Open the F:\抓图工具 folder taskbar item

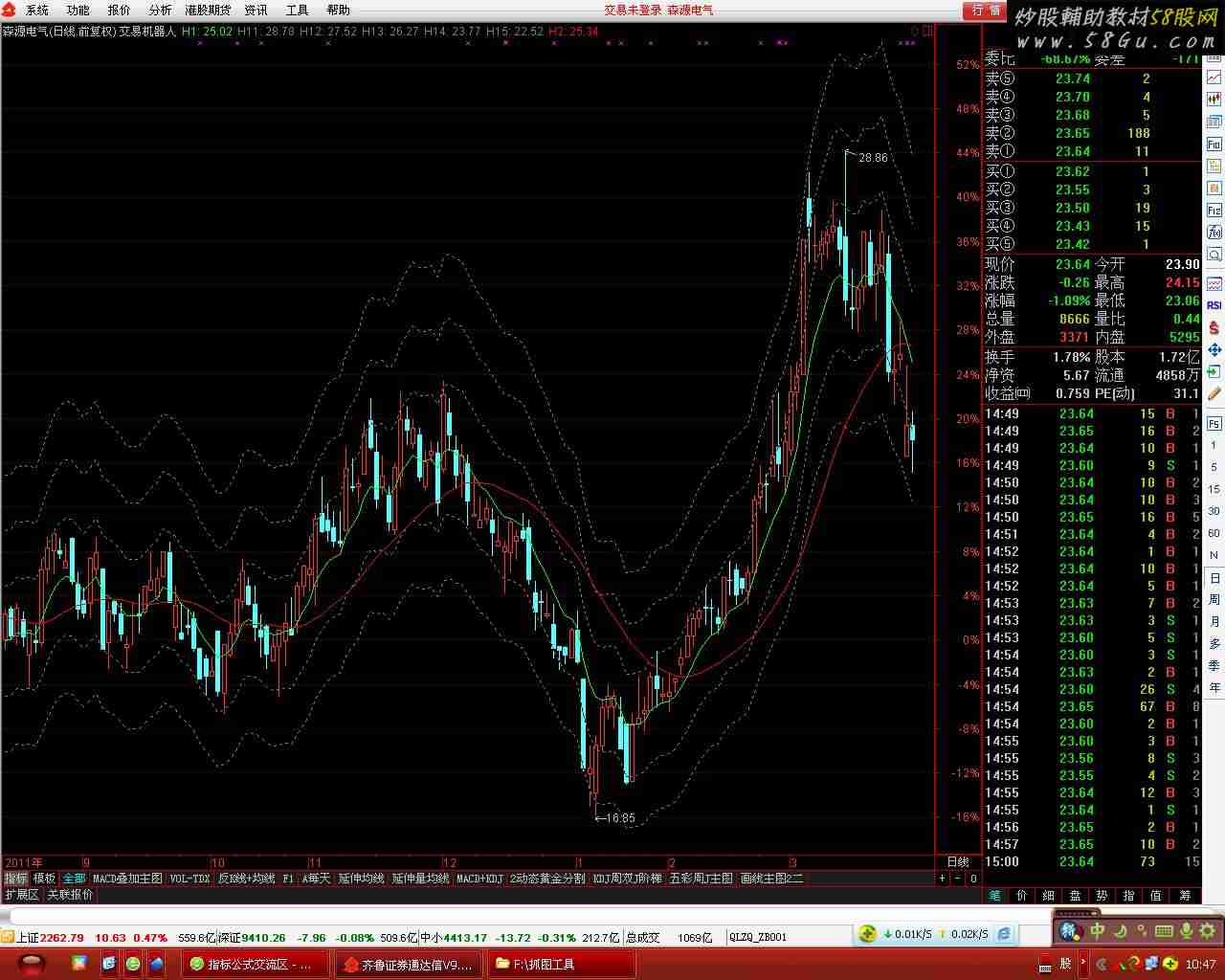pyautogui.click(x=562, y=964)
